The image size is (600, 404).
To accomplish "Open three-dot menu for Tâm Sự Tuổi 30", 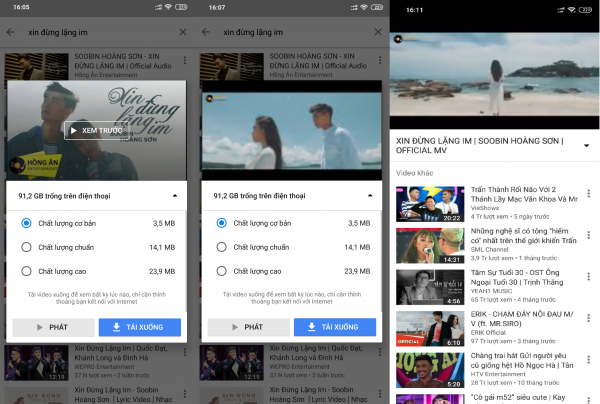I will 589,276.
